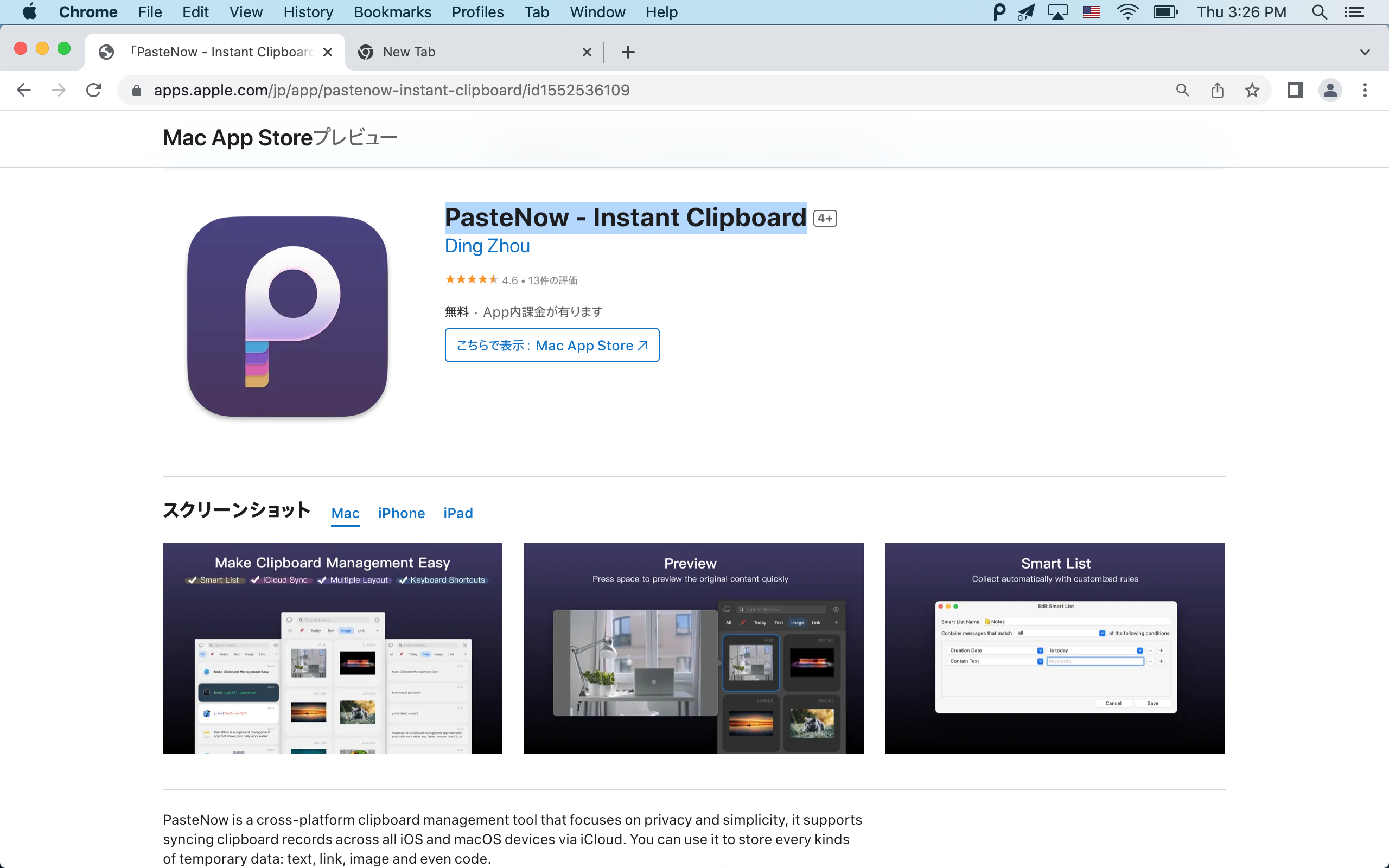The image size is (1389, 868).
Task: Click 'こちらで表示：Mac App Store' button
Action: tap(552, 345)
